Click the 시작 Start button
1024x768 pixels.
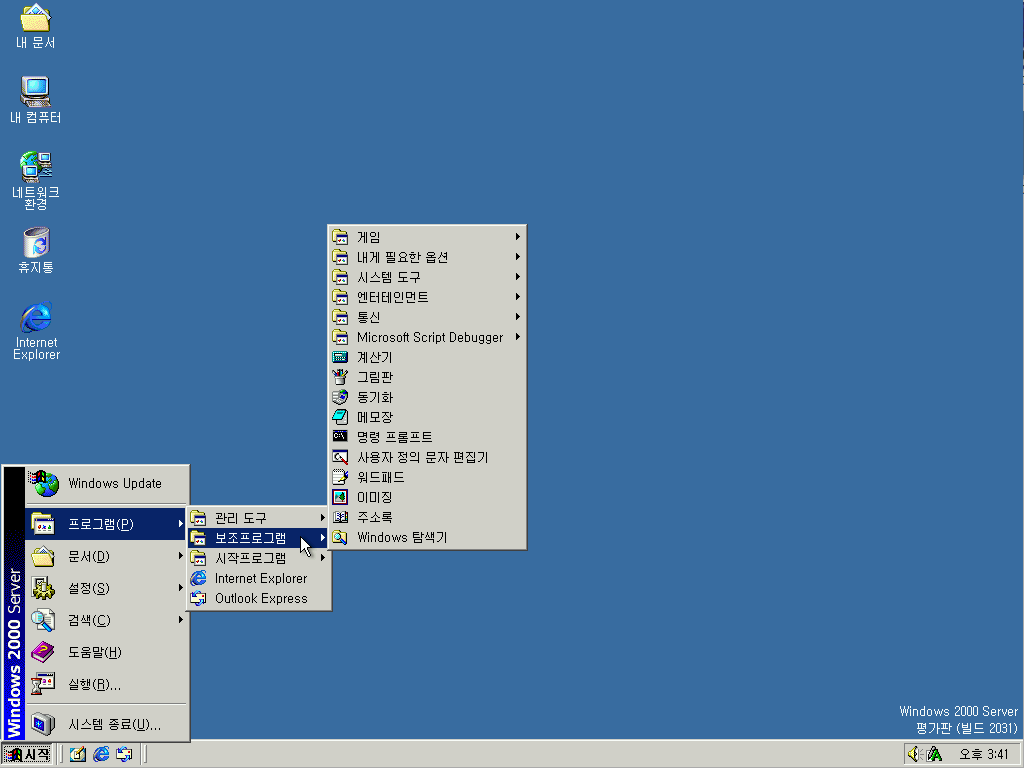click(27, 754)
